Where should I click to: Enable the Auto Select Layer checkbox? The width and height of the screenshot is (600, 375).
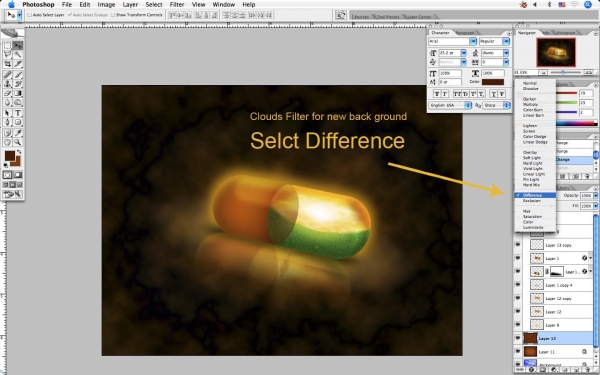(x=29, y=15)
